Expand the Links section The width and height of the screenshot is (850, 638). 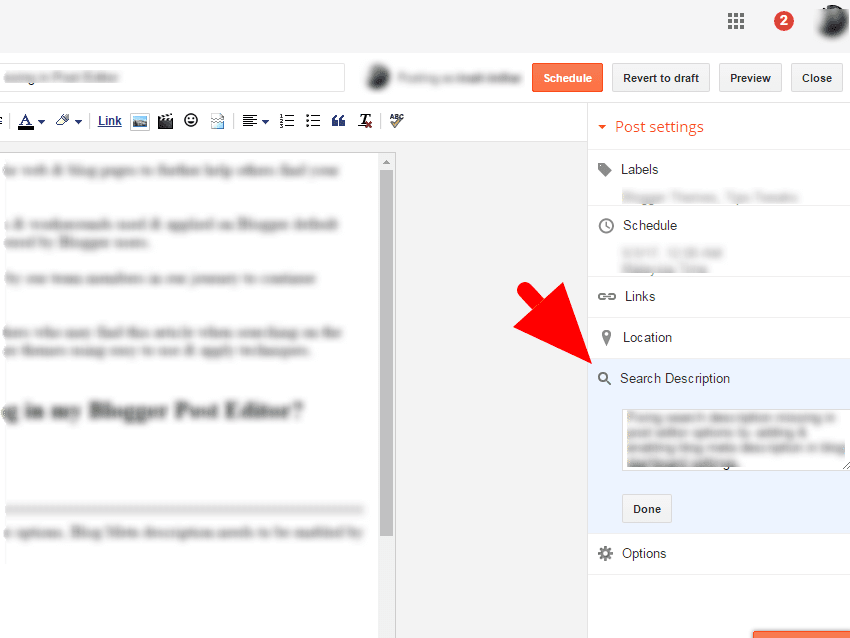click(719, 297)
